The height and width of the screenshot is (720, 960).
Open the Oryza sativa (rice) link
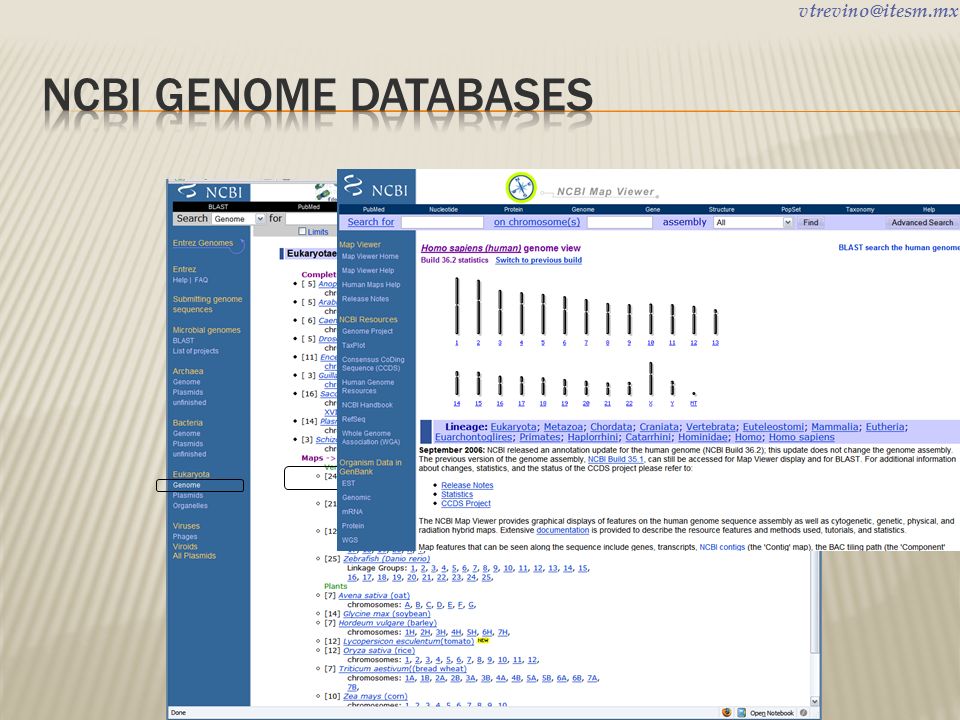pyautogui.click(x=379, y=650)
